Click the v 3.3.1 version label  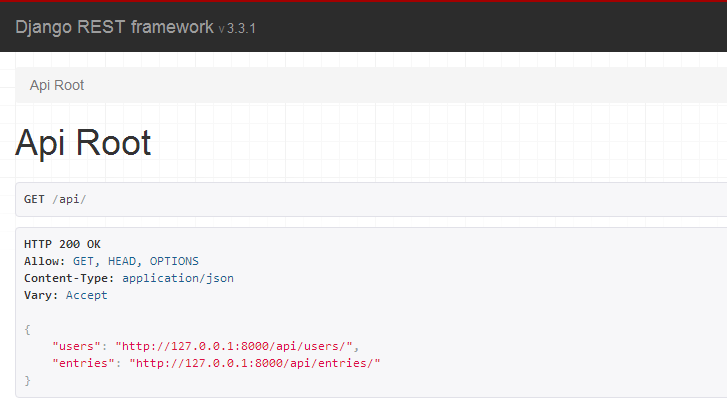237,29
